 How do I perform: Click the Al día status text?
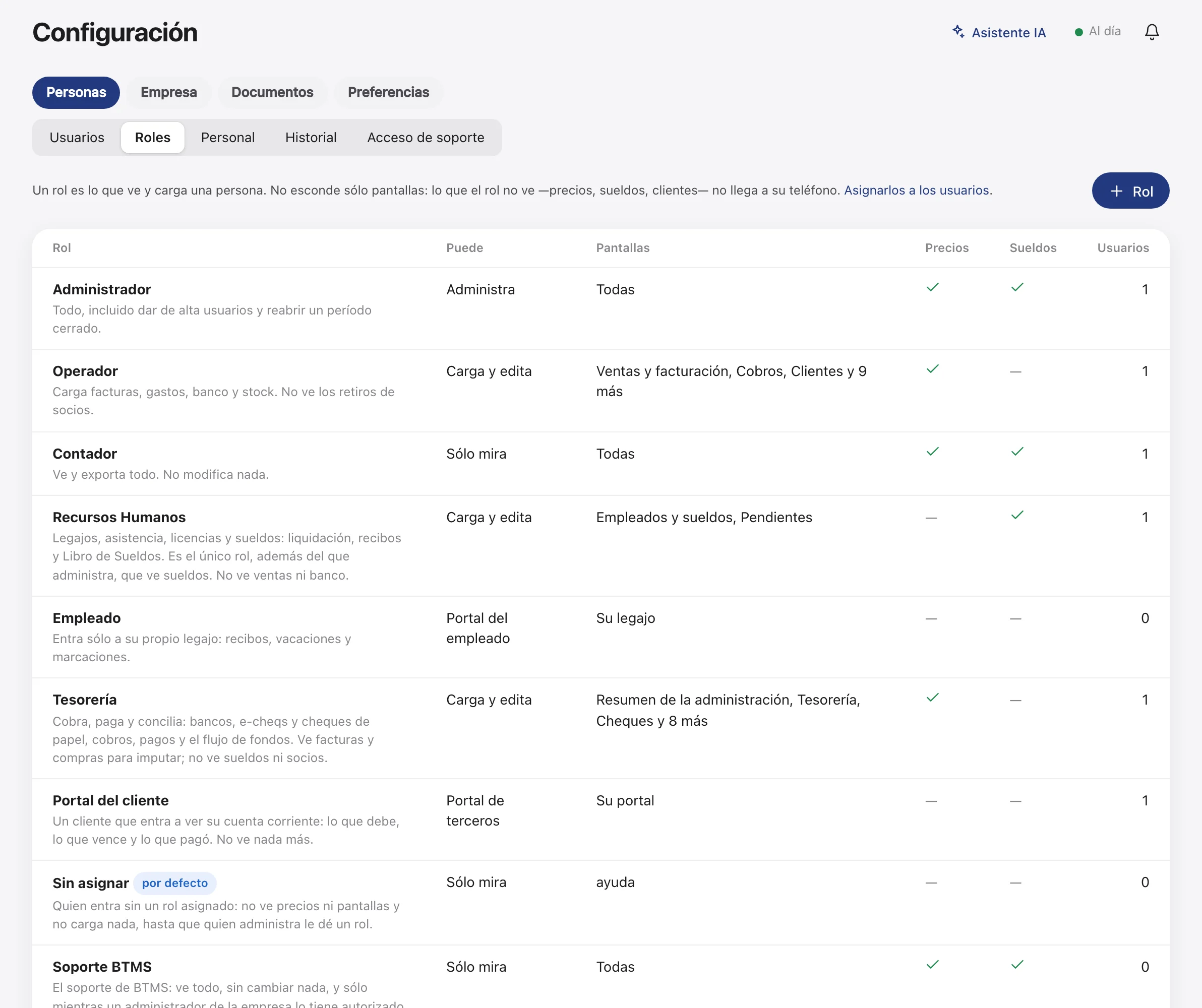coord(1105,31)
